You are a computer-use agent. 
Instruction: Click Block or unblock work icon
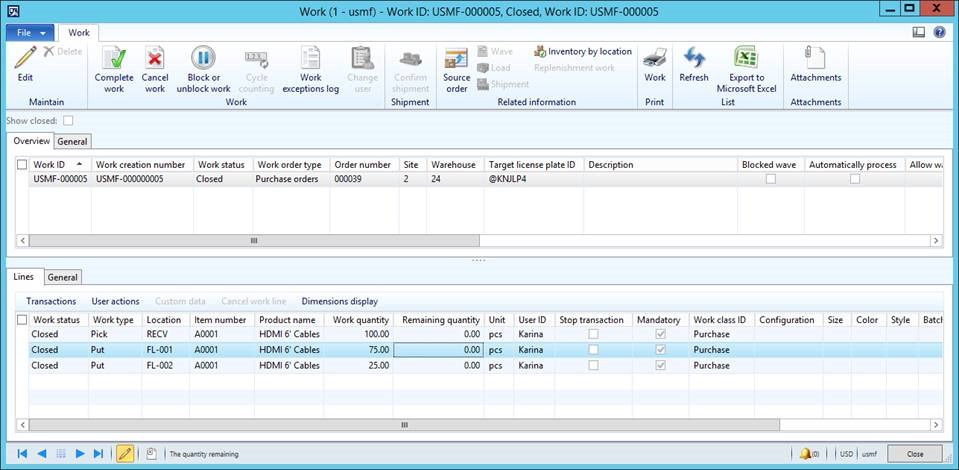203,57
